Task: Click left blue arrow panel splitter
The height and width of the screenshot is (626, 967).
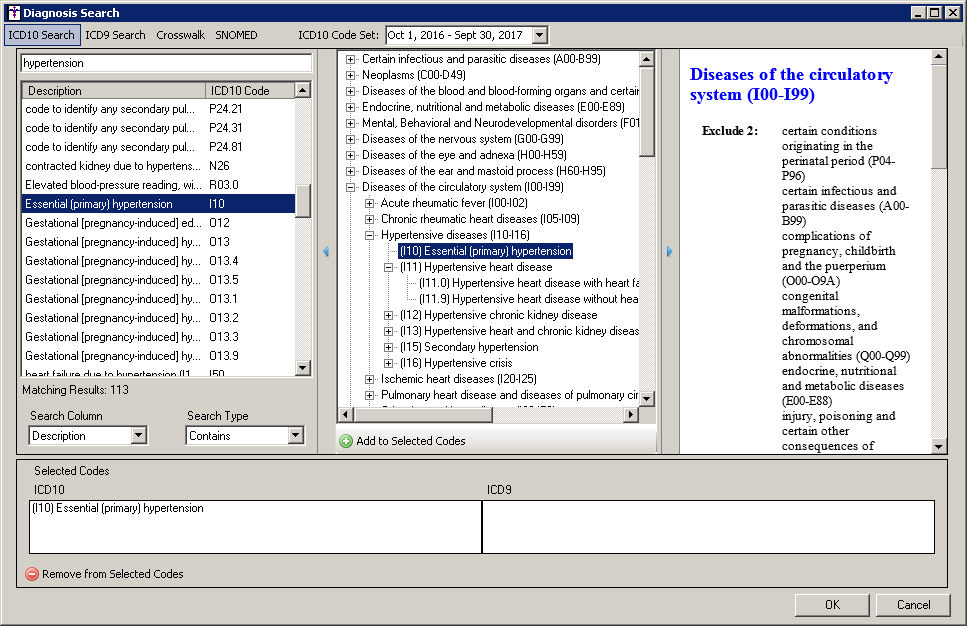Action: [x=325, y=252]
